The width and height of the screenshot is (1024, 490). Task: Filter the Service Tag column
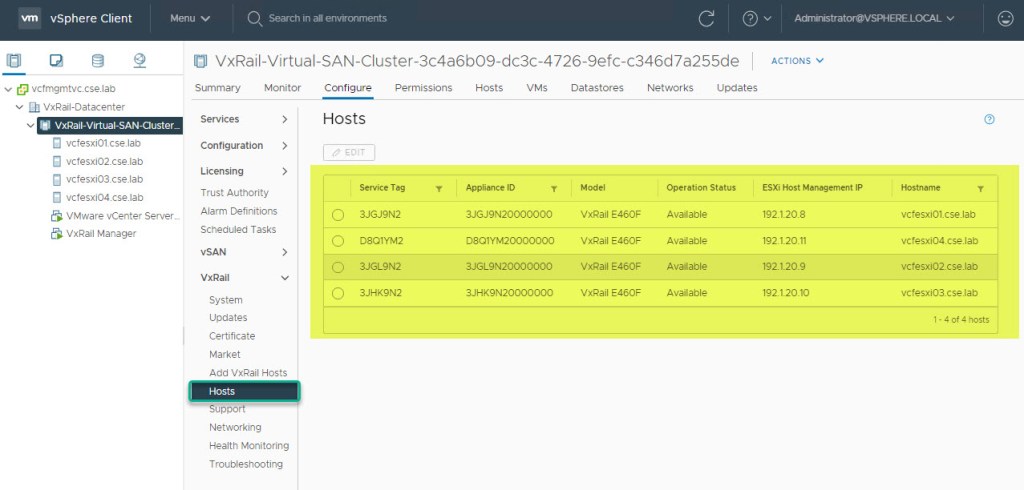(439, 188)
